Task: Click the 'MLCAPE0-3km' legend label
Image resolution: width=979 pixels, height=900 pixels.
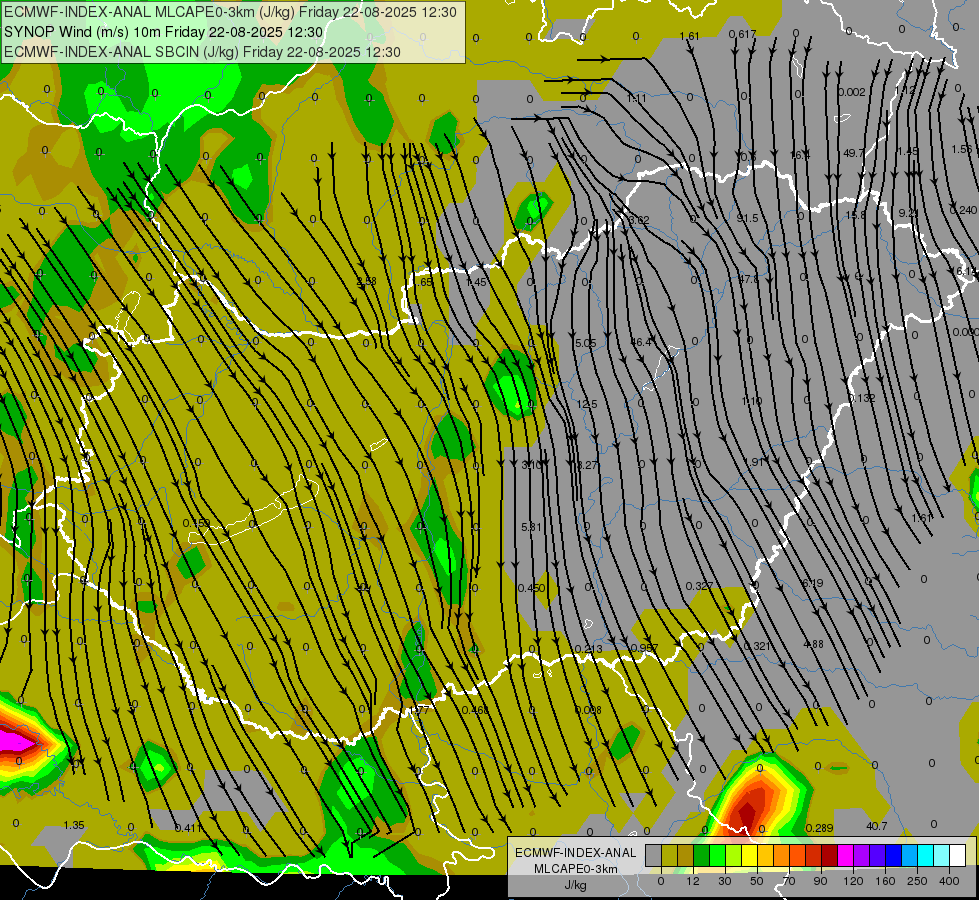Action: coord(576,869)
